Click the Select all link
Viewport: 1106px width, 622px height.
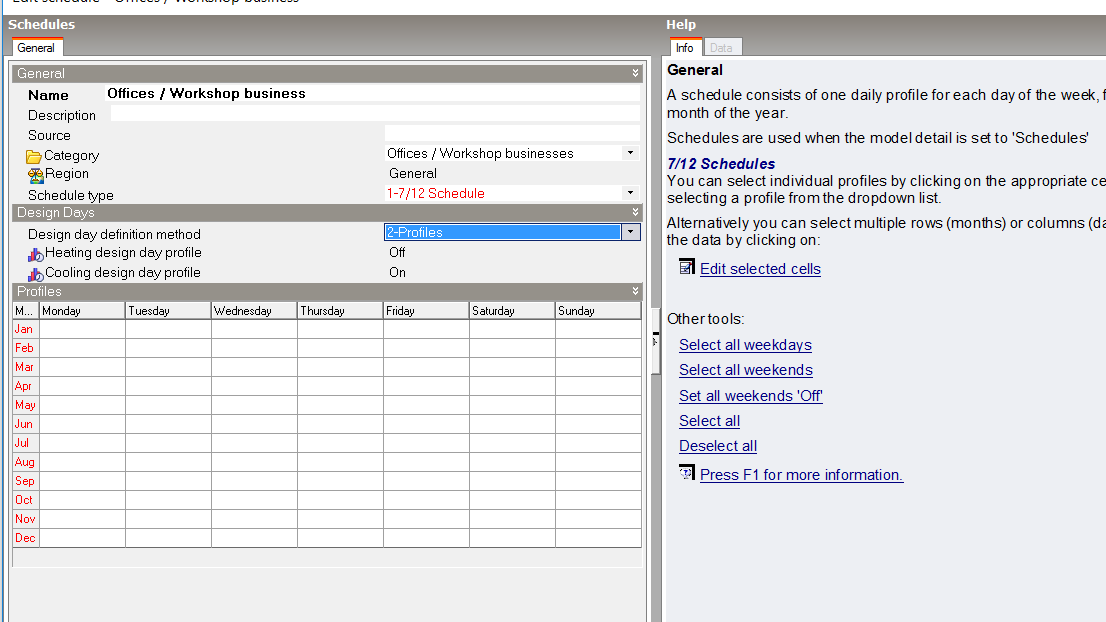710,421
